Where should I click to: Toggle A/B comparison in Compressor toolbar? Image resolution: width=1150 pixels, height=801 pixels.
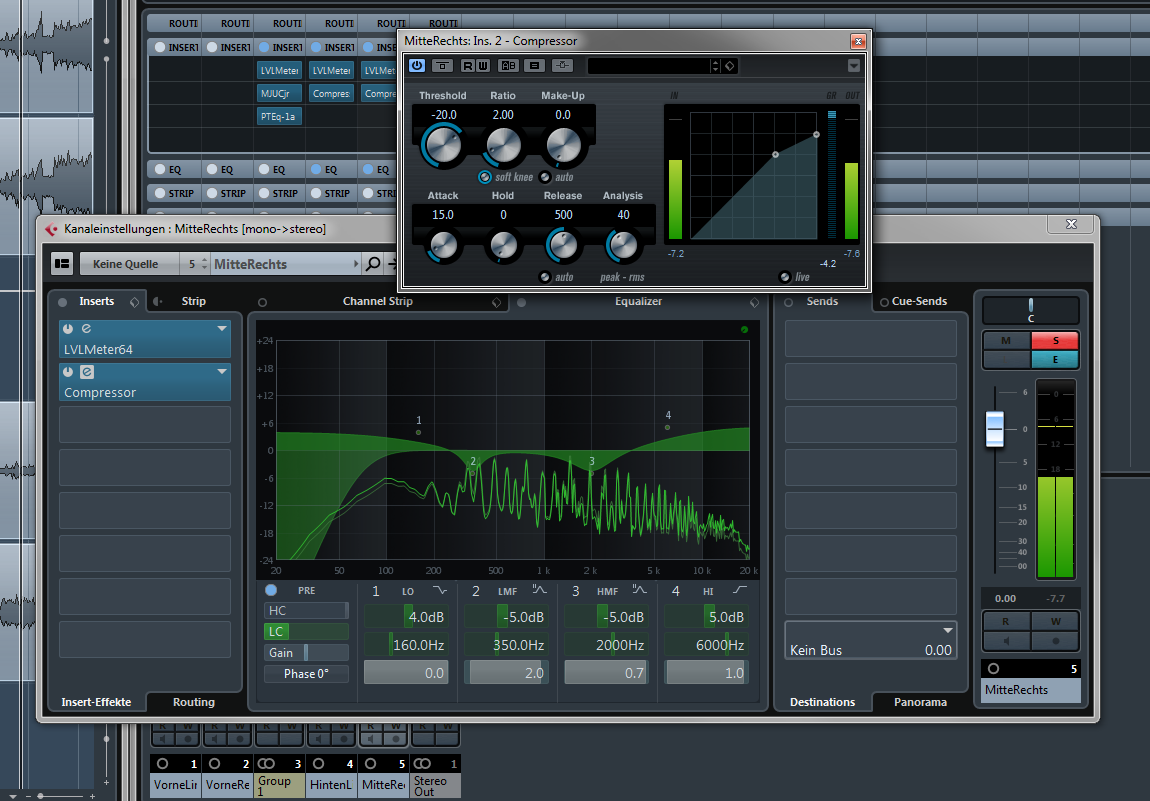pyautogui.click(x=508, y=66)
